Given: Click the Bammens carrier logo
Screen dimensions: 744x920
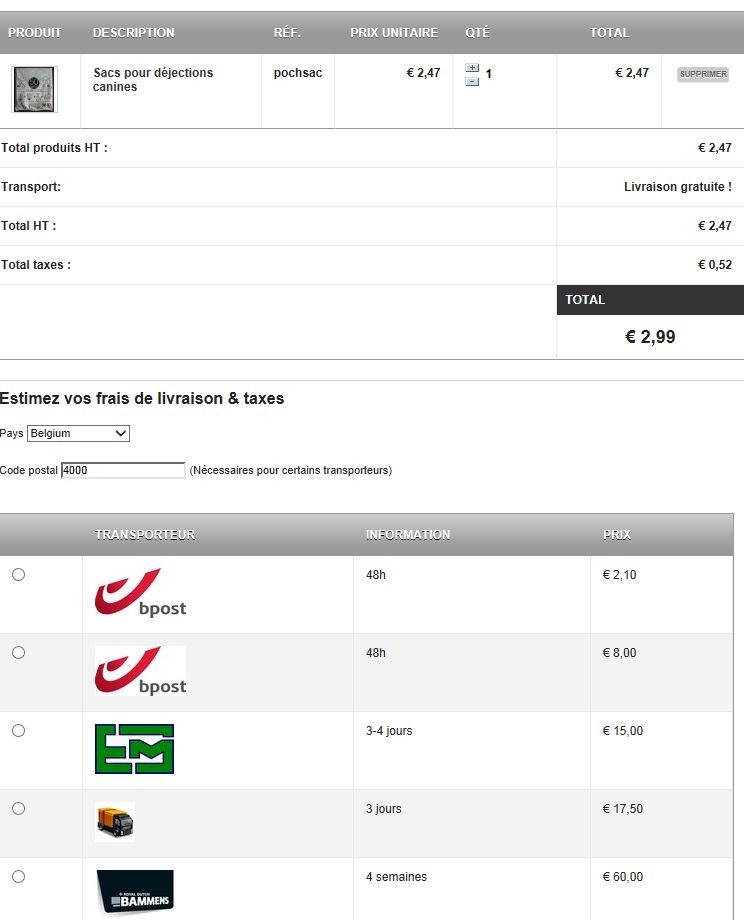Looking at the screenshot, I should pyautogui.click(x=134, y=891).
